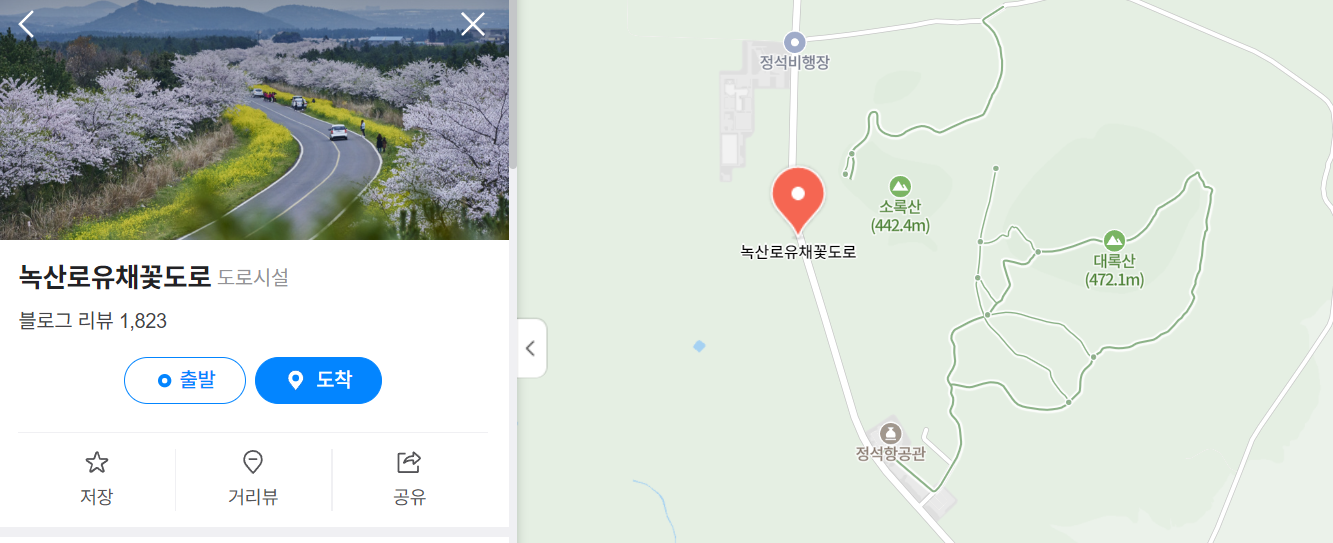
Task: Click the 정석항공관 museum marker
Action: [x=890, y=433]
